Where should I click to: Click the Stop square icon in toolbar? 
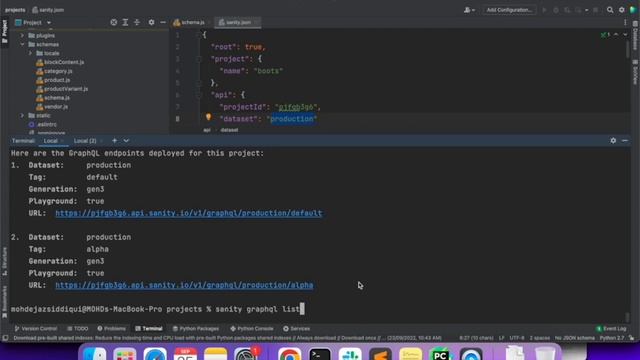[x=596, y=10]
